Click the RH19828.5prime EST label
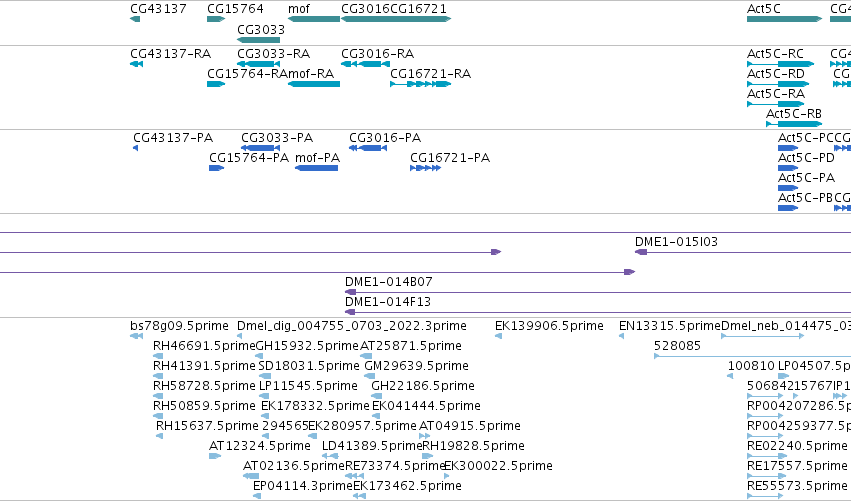The width and height of the screenshot is (851, 501). [x=473, y=447]
